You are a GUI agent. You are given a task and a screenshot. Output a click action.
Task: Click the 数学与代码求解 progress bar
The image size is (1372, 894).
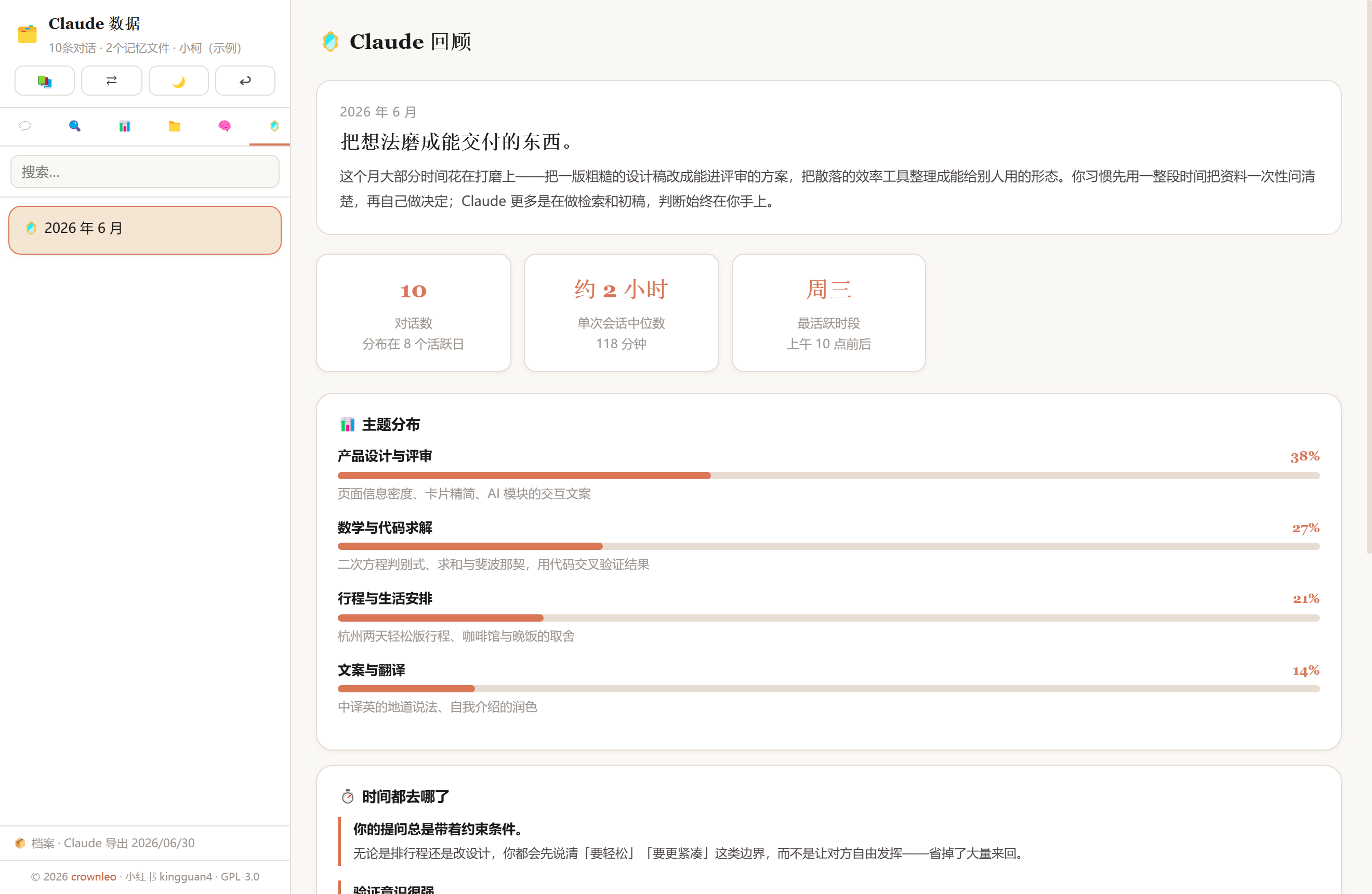(828, 546)
